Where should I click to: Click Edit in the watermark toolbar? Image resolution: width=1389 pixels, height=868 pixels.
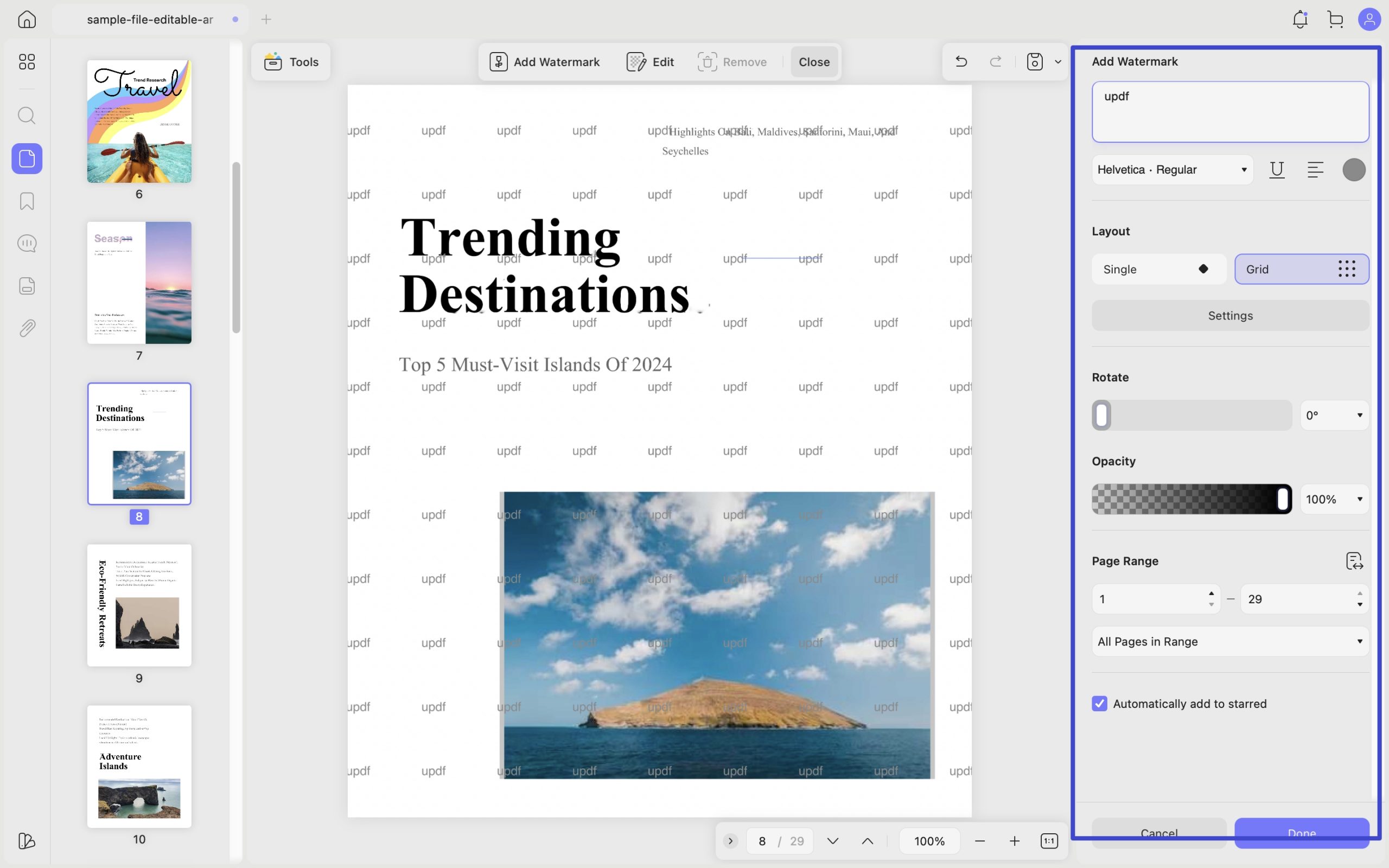(651, 62)
